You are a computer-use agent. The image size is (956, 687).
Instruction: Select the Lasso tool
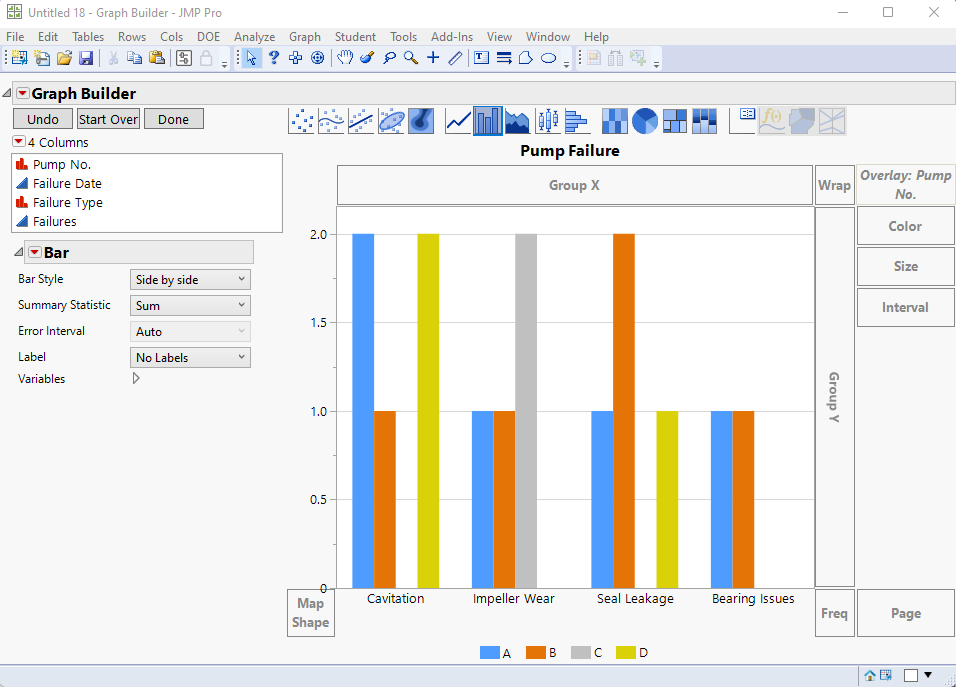389,58
